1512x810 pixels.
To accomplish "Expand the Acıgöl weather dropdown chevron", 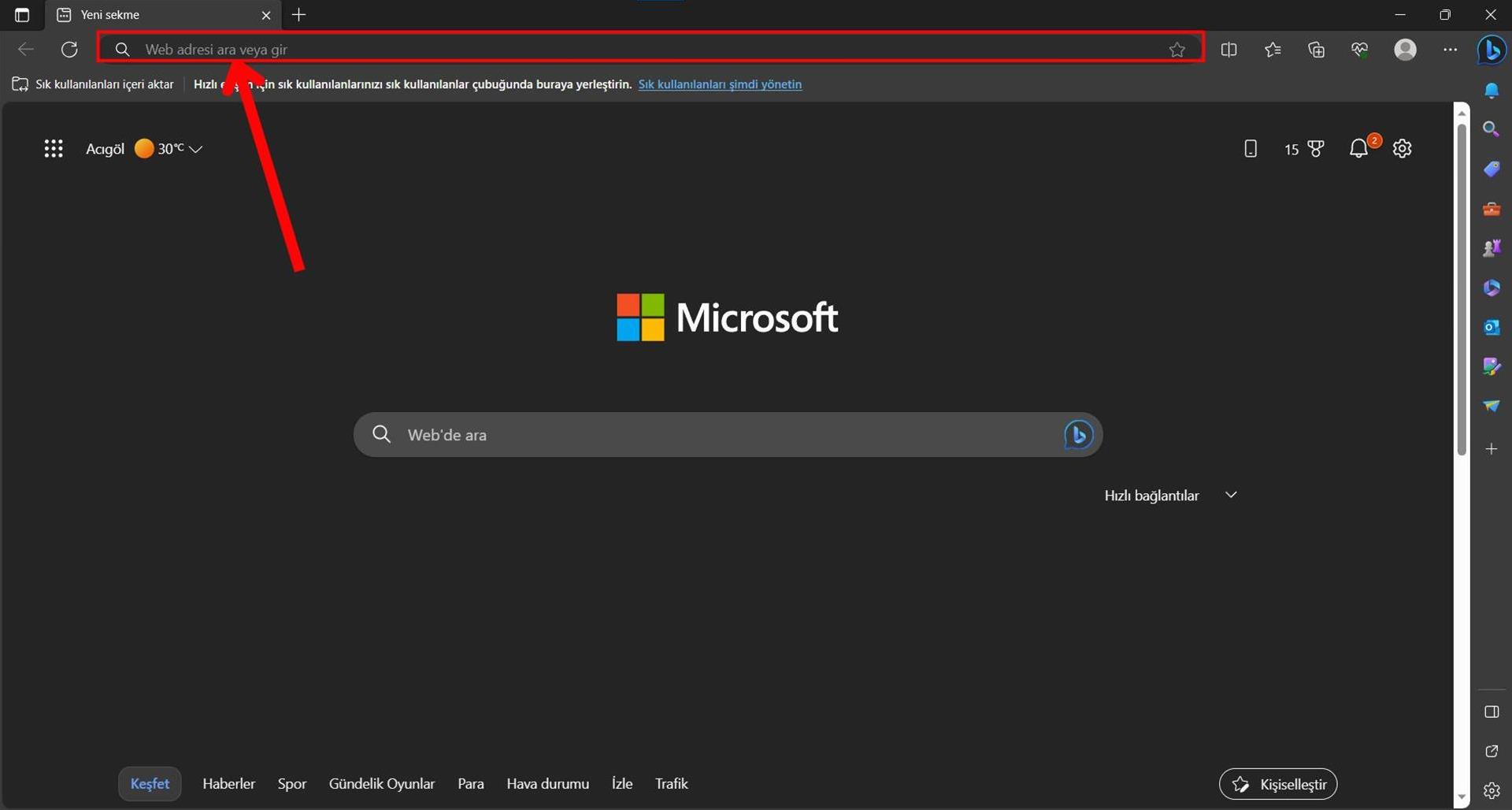I will [x=196, y=149].
